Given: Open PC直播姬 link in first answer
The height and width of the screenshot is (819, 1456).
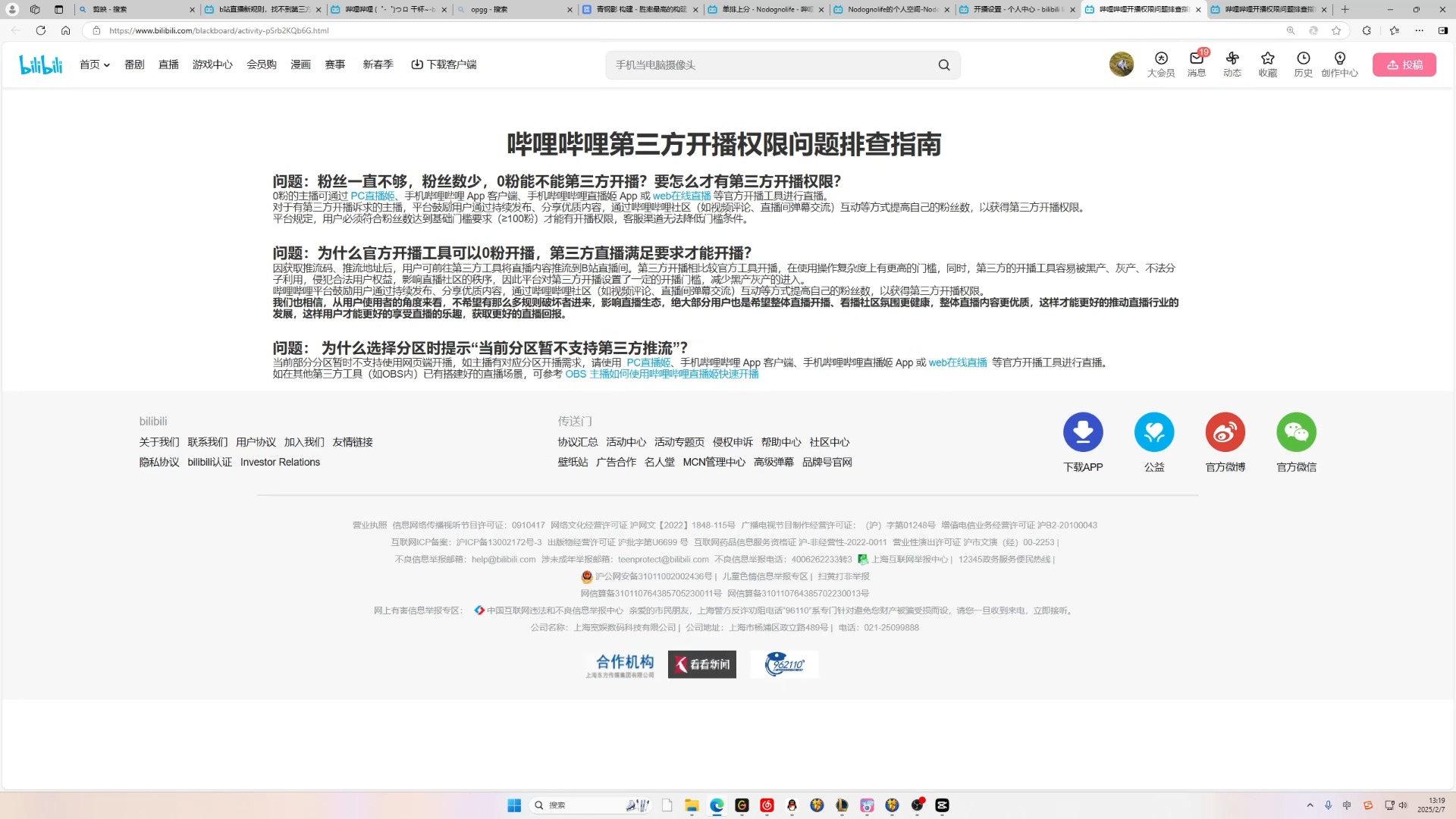Looking at the screenshot, I should (372, 196).
